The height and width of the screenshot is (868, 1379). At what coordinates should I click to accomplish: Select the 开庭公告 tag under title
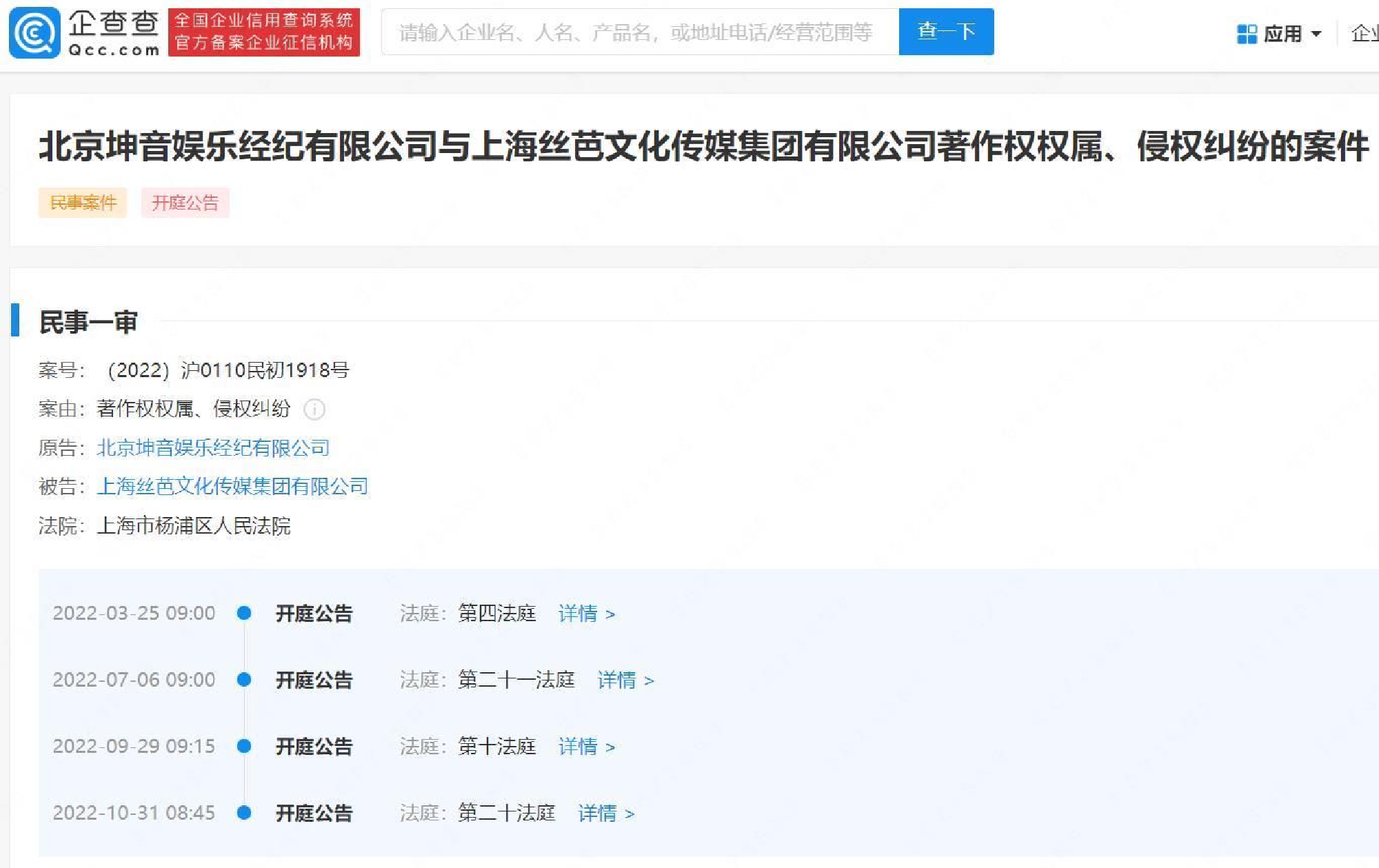pos(185,203)
